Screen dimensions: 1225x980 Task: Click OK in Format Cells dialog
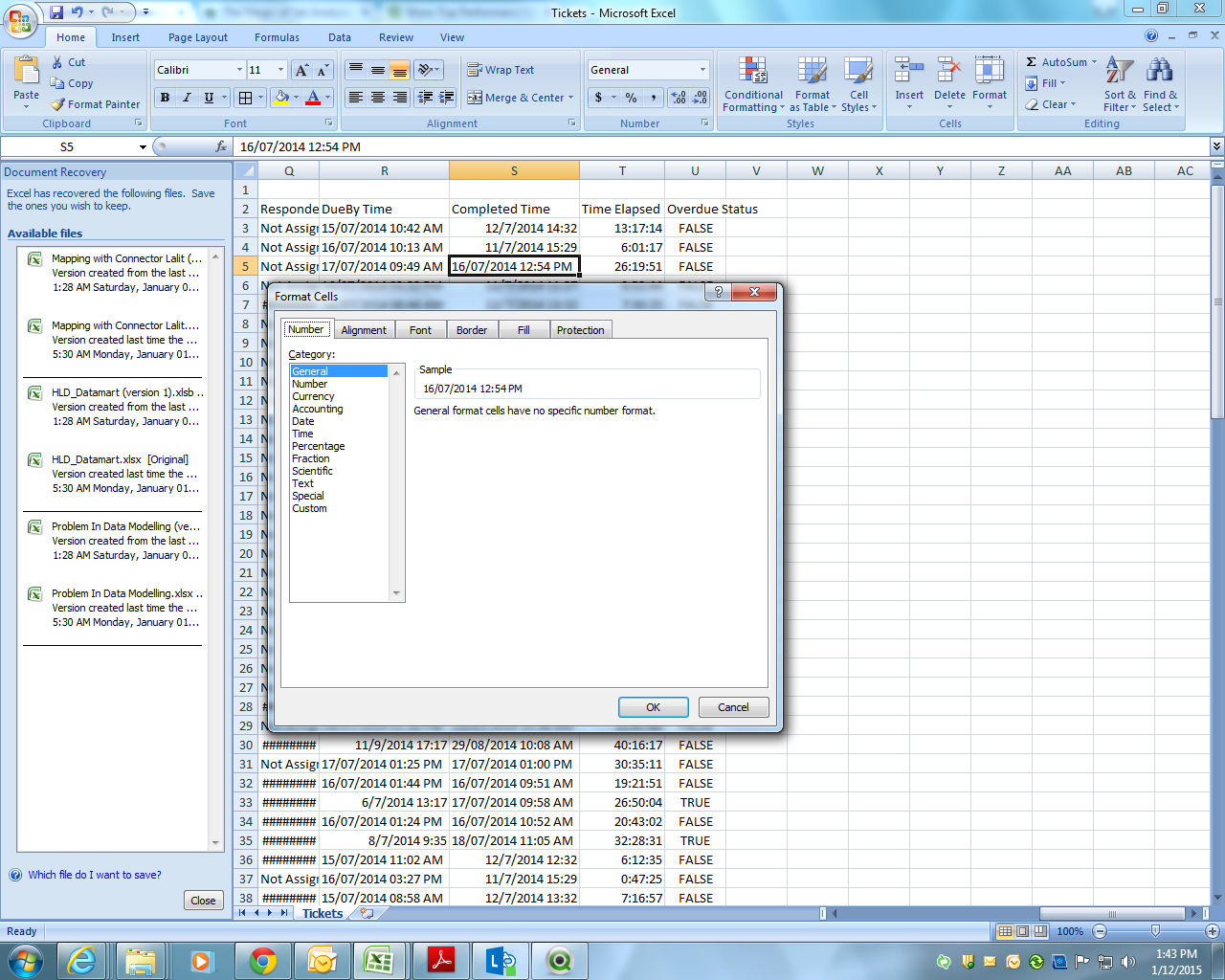point(654,707)
